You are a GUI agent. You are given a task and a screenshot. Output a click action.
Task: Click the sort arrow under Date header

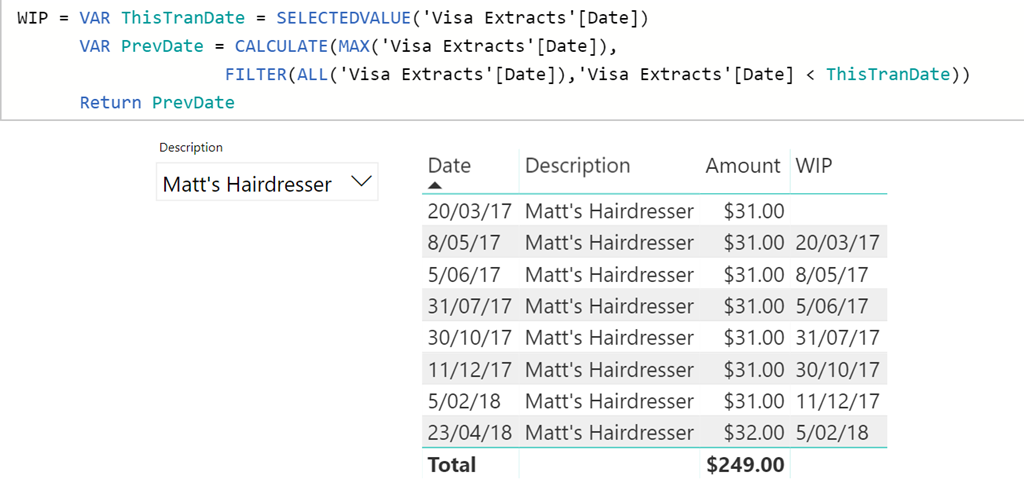coord(435,185)
